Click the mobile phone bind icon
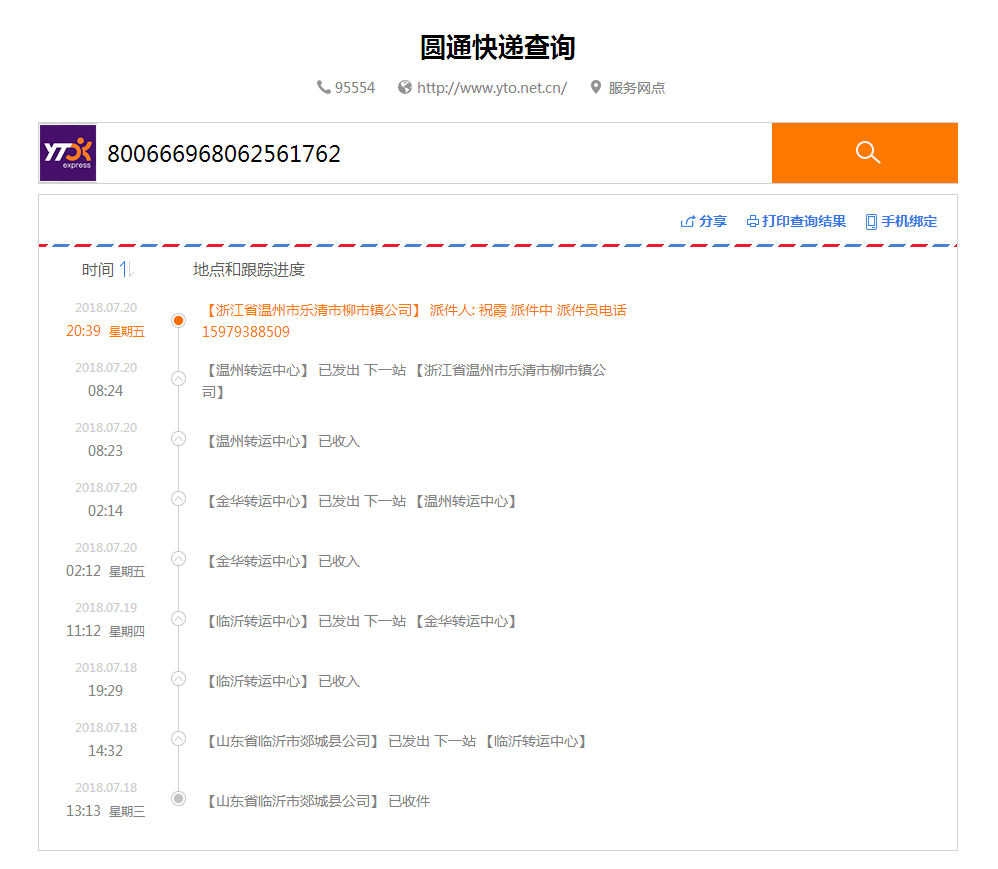Viewport: 998px width, 869px height. pyautogui.click(x=871, y=222)
